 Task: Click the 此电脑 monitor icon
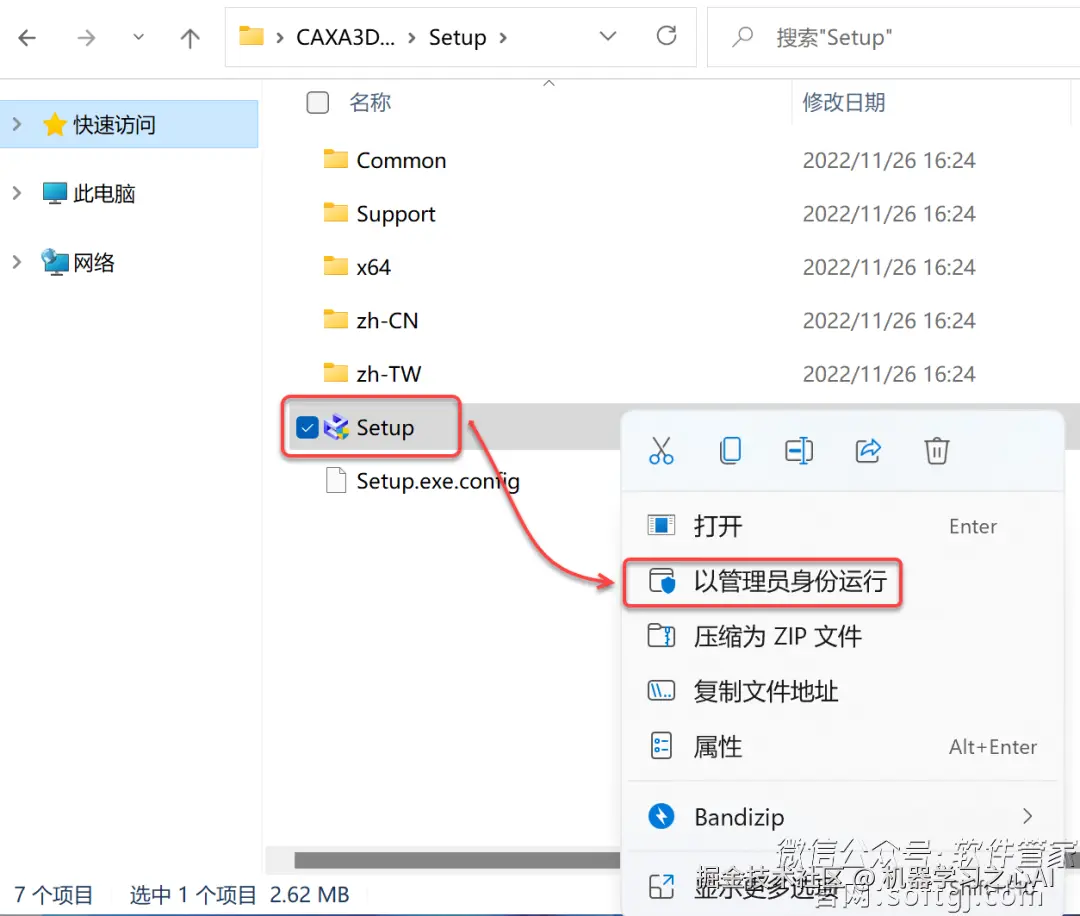[x=54, y=194]
